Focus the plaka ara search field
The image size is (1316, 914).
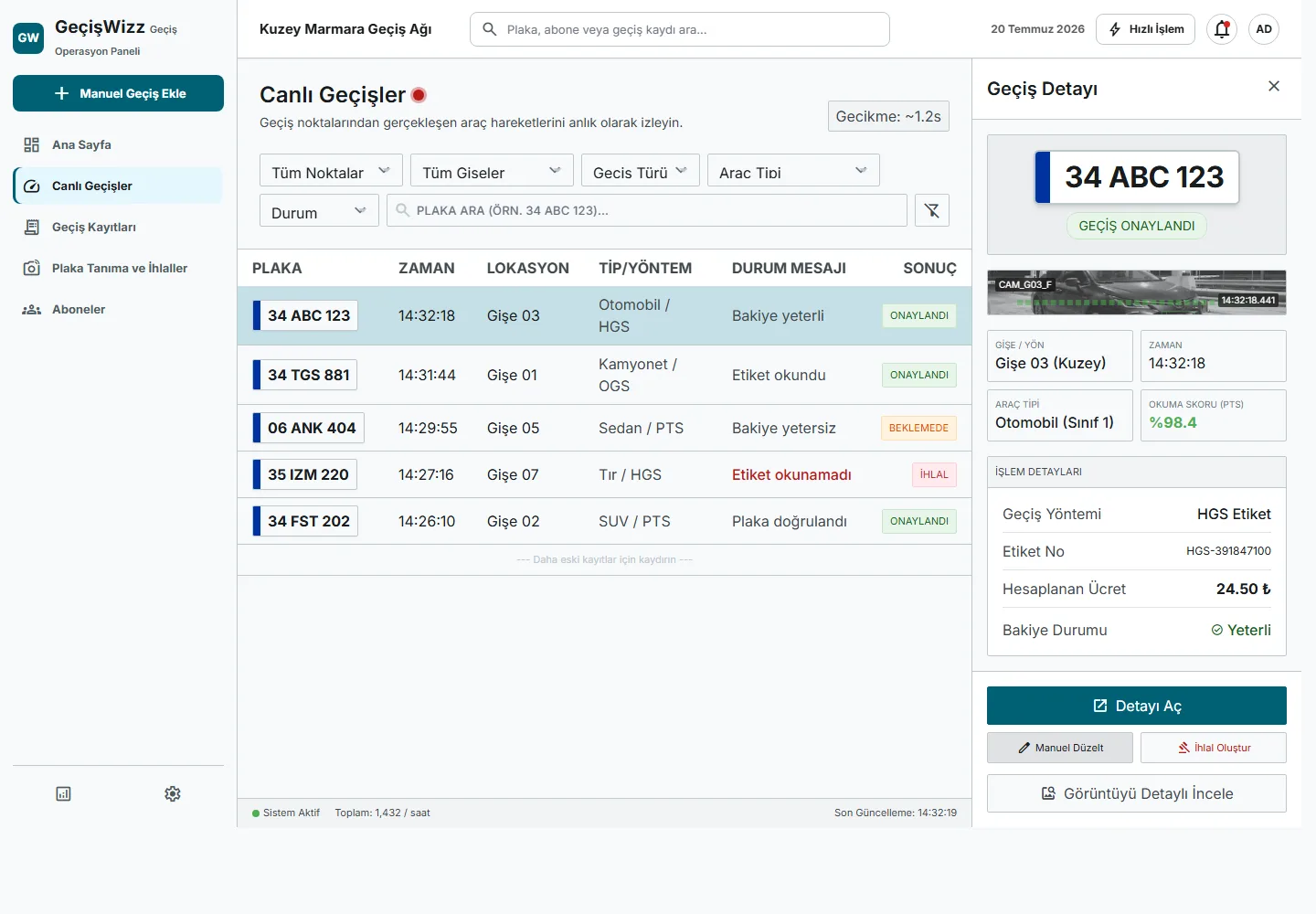point(647,210)
